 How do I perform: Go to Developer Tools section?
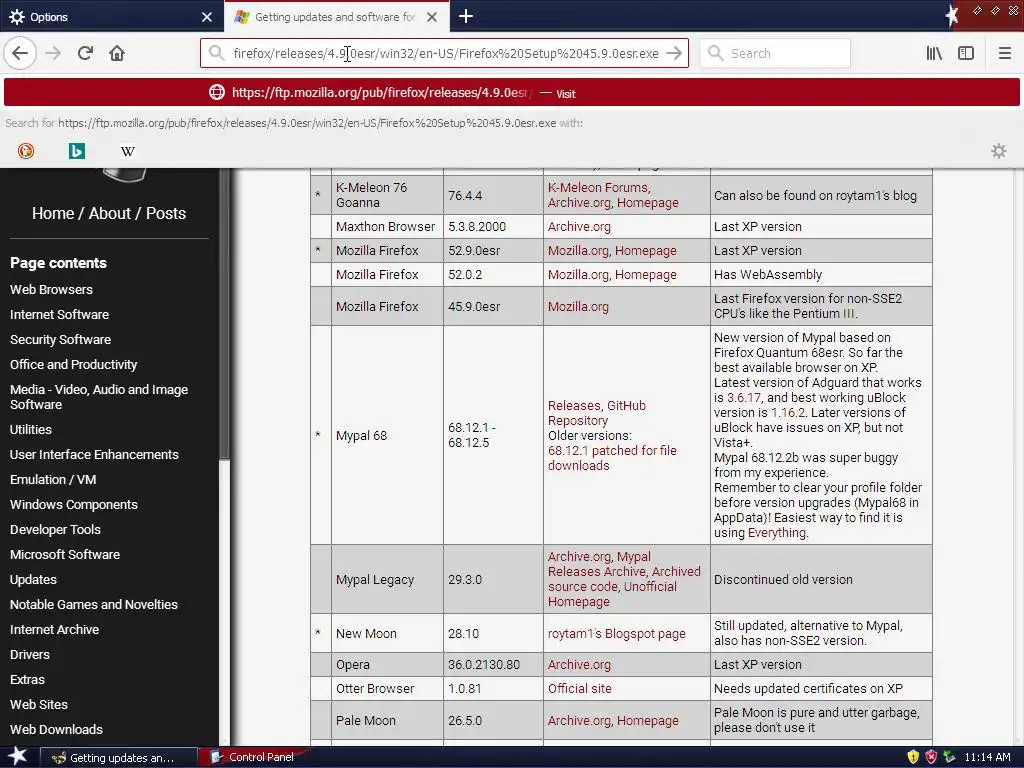tap(56, 530)
